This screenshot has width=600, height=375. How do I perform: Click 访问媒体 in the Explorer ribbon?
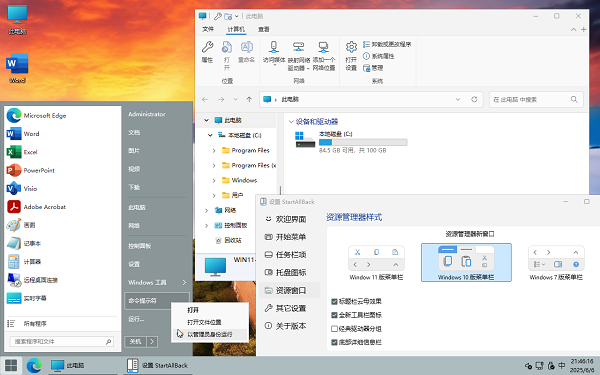(x=274, y=53)
